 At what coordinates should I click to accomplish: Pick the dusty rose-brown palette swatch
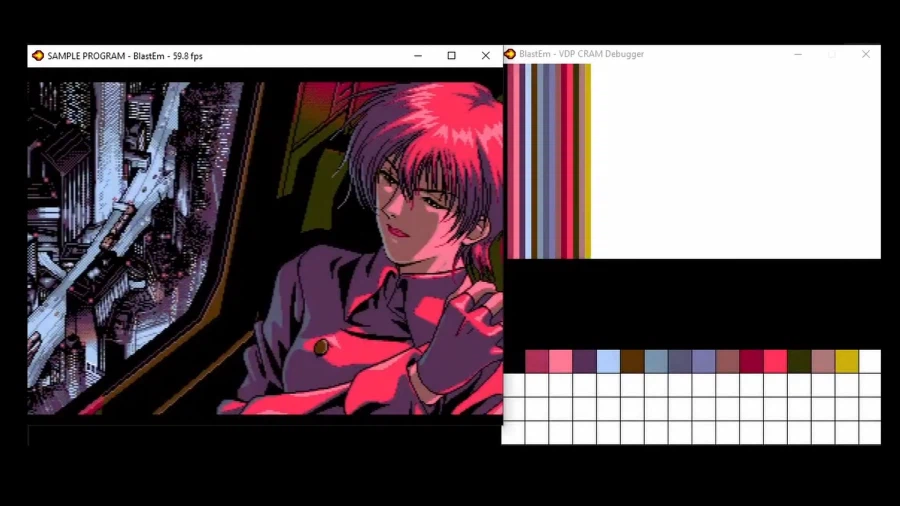pyautogui.click(x=727, y=361)
